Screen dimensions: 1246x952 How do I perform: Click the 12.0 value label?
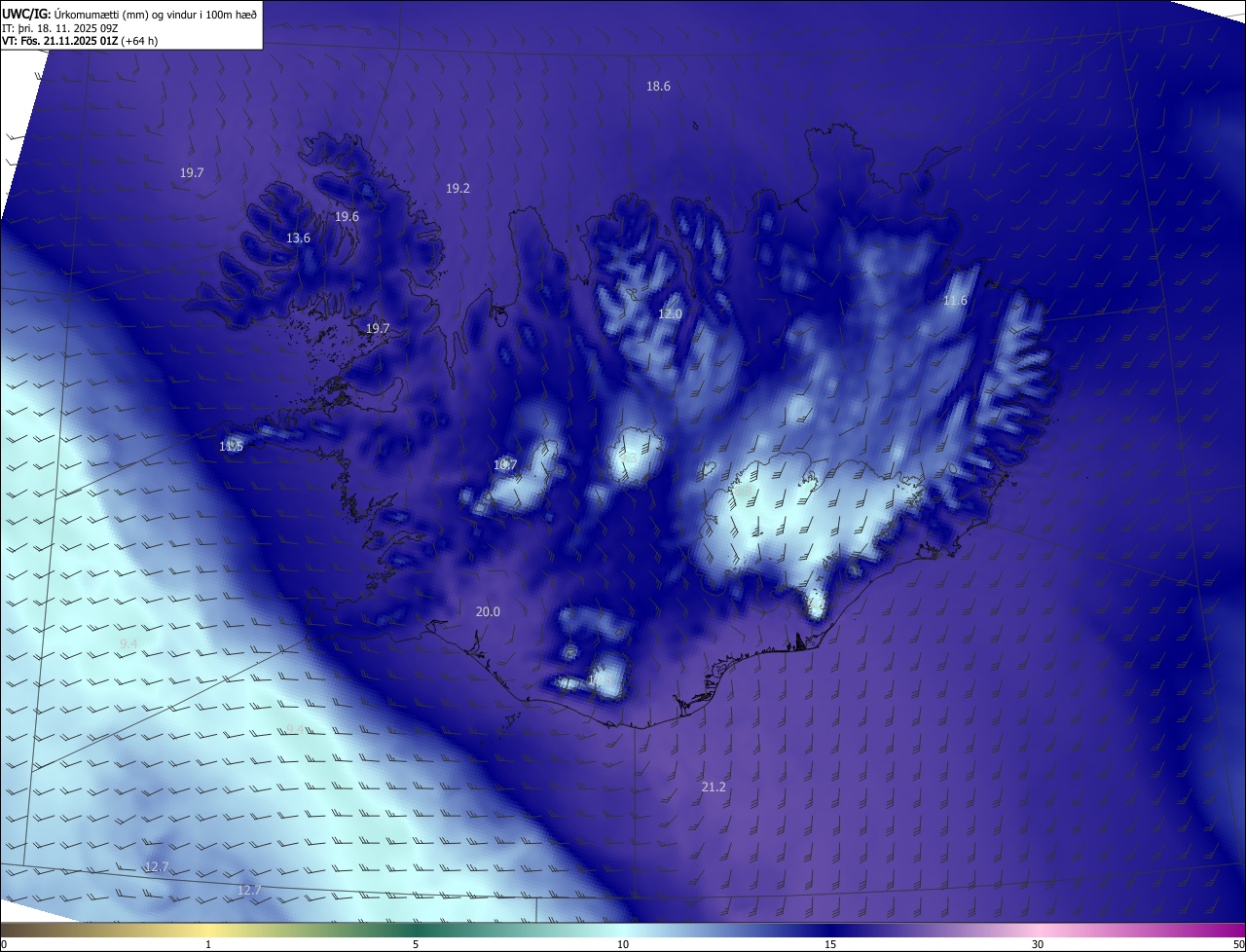670,314
